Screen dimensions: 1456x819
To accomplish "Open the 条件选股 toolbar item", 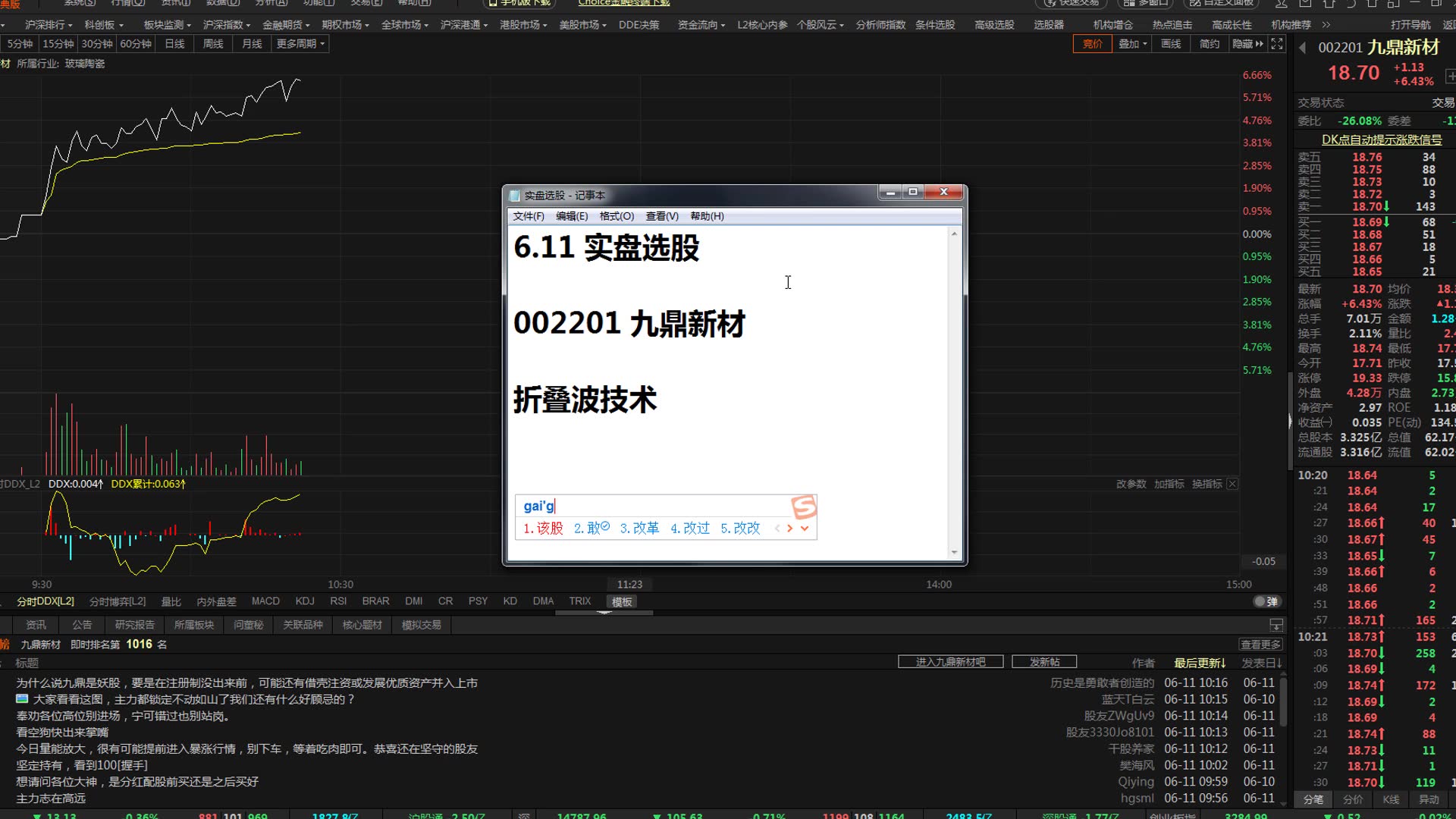I will 935,25.
